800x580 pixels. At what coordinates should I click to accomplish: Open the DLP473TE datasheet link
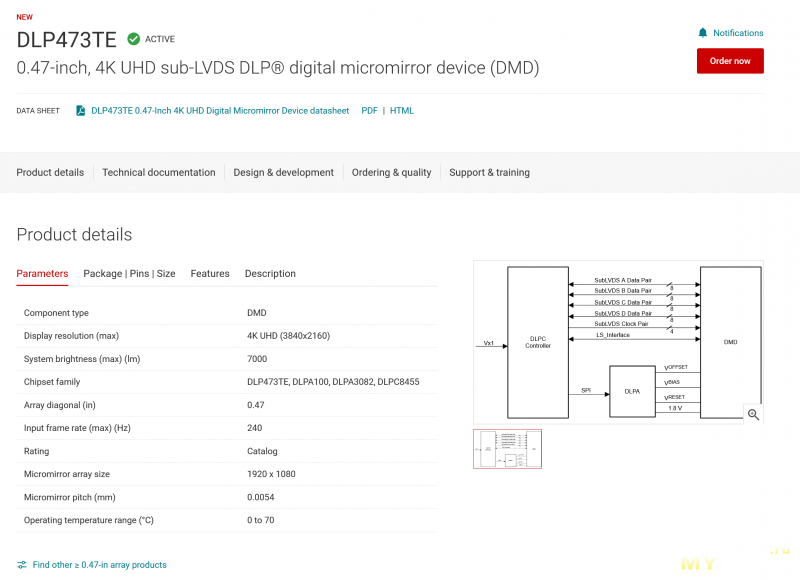pyautogui.click(x=220, y=111)
